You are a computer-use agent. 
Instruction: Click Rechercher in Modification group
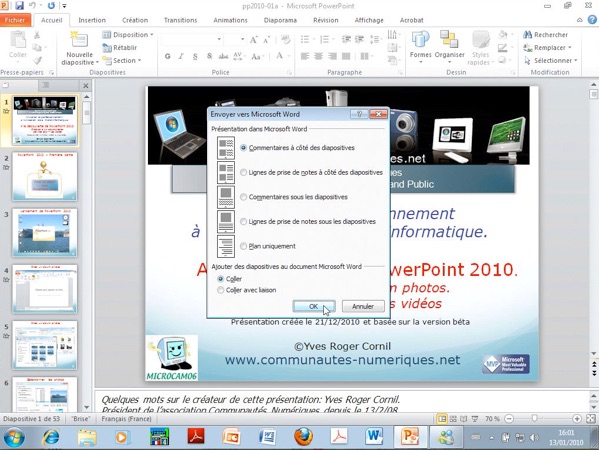click(546, 35)
